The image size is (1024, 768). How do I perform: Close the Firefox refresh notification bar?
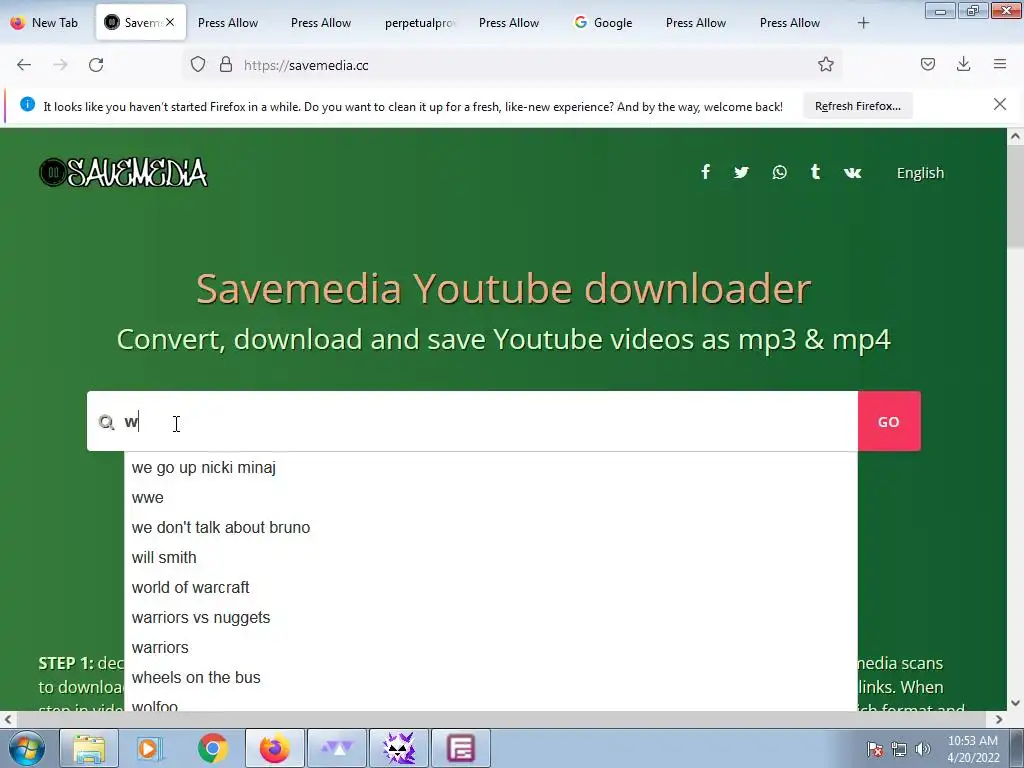click(1000, 104)
